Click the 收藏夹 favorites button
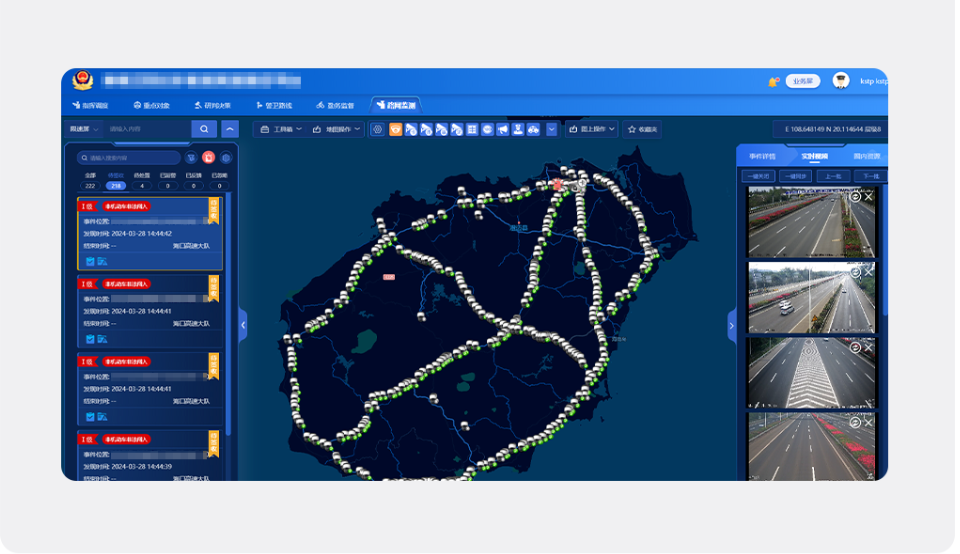 [643, 129]
